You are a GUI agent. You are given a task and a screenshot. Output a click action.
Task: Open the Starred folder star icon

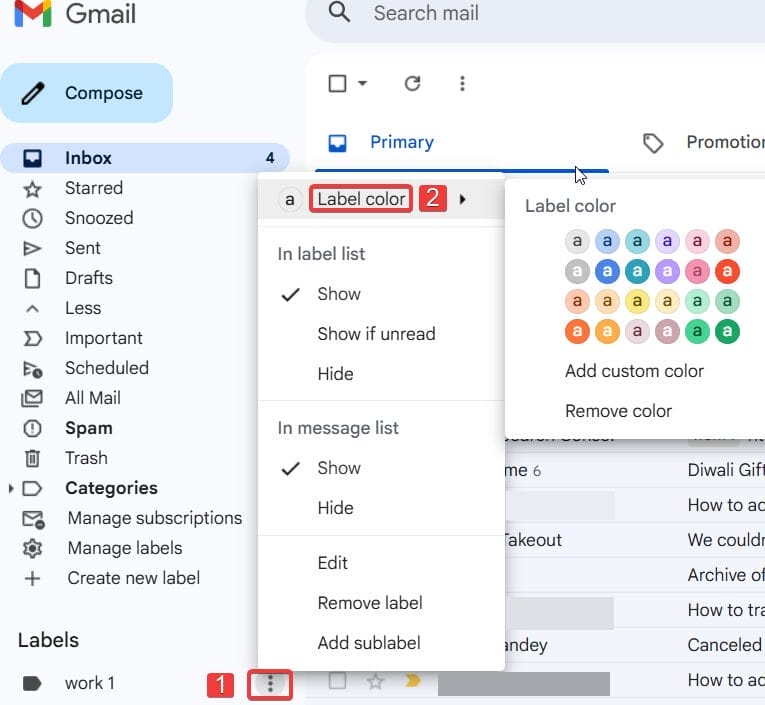coord(33,188)
